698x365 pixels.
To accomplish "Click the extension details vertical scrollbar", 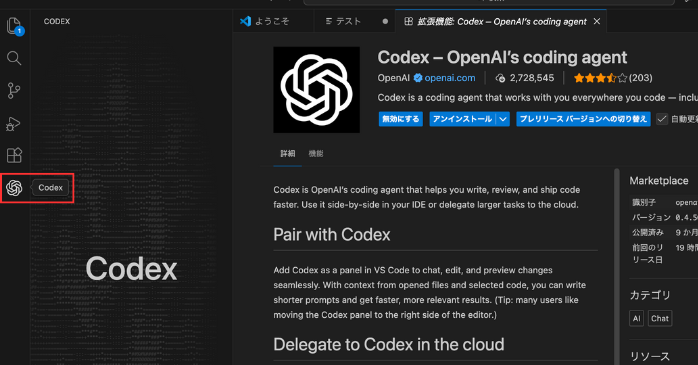I will click(x=617, y=267).
